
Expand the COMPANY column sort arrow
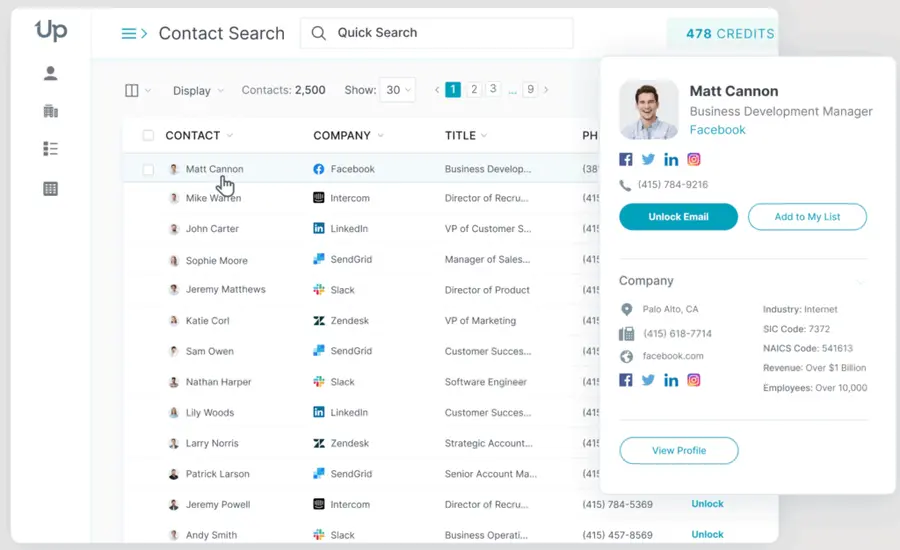(381, 135)
